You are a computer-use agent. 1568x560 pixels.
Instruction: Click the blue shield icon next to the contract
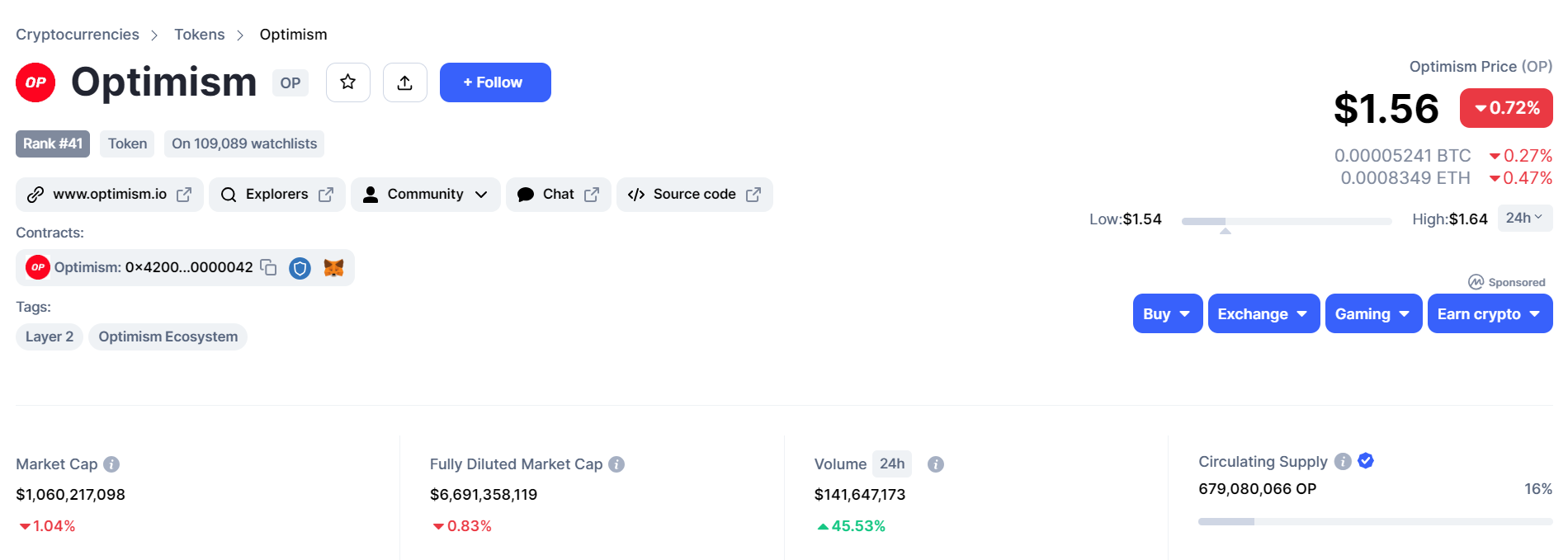pyautogui.click(x=300, y=268)
